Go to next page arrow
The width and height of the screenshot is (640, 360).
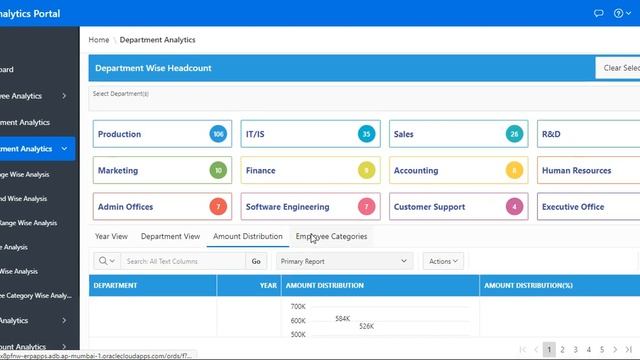(x=615, y=349)
